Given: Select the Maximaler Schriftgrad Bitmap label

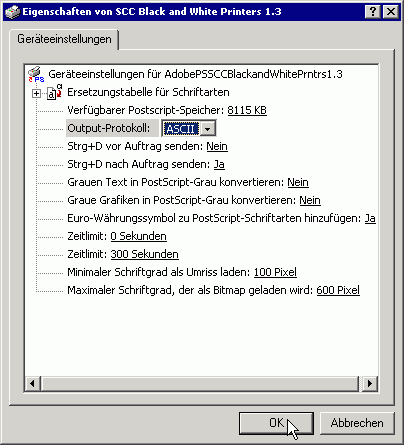Looking at the screenshot, I should pyautogui.click(x=190, y=290).
